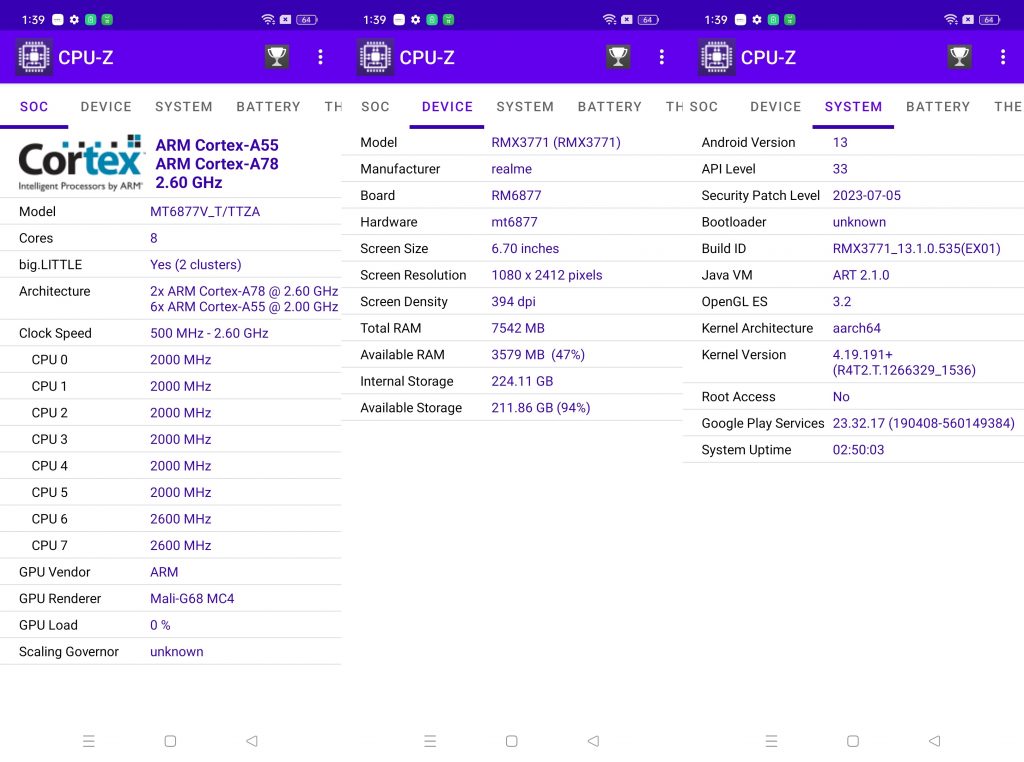Tap the recent apps button on the SOC screen
This screenshot has height=762, width=1024.
(x=89, y=741)
